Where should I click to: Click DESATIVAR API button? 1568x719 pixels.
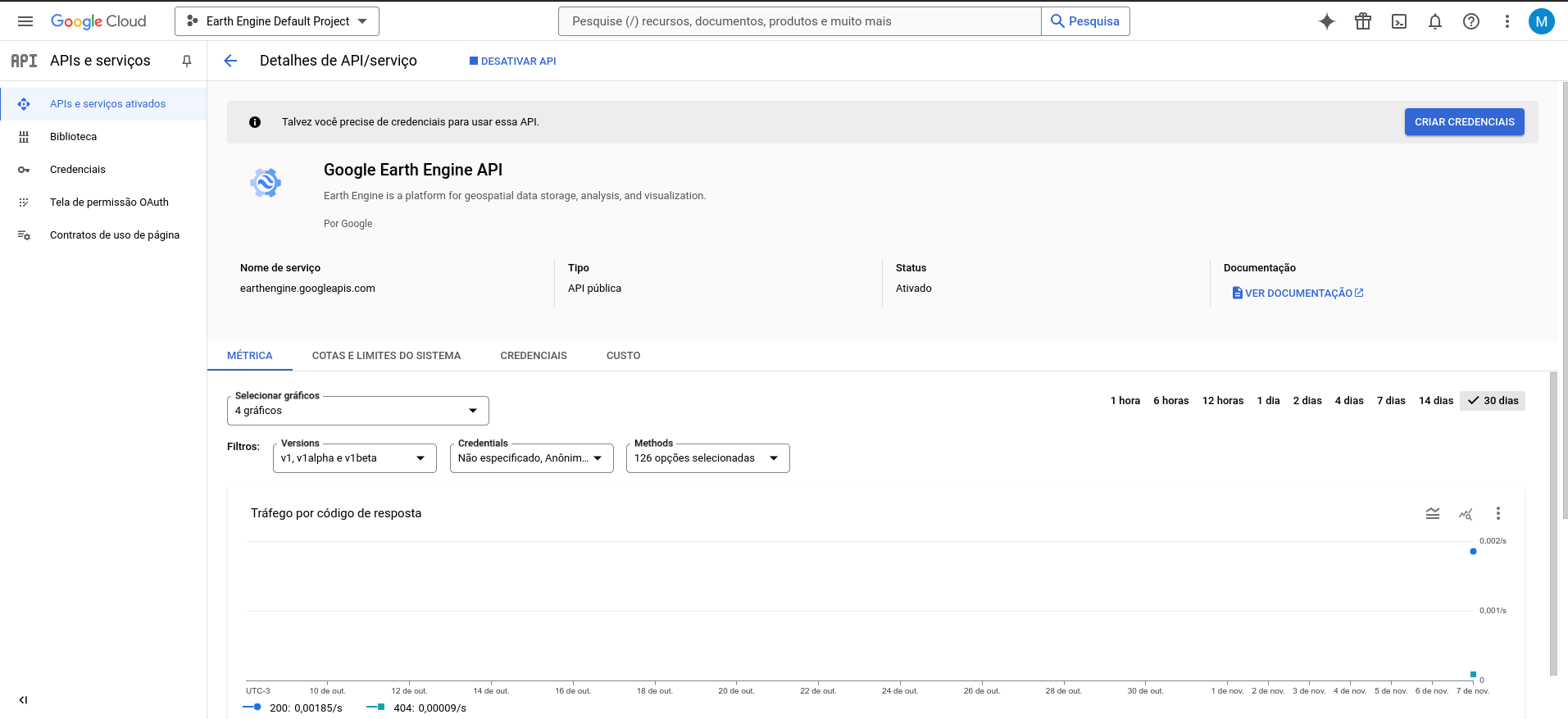512,61
